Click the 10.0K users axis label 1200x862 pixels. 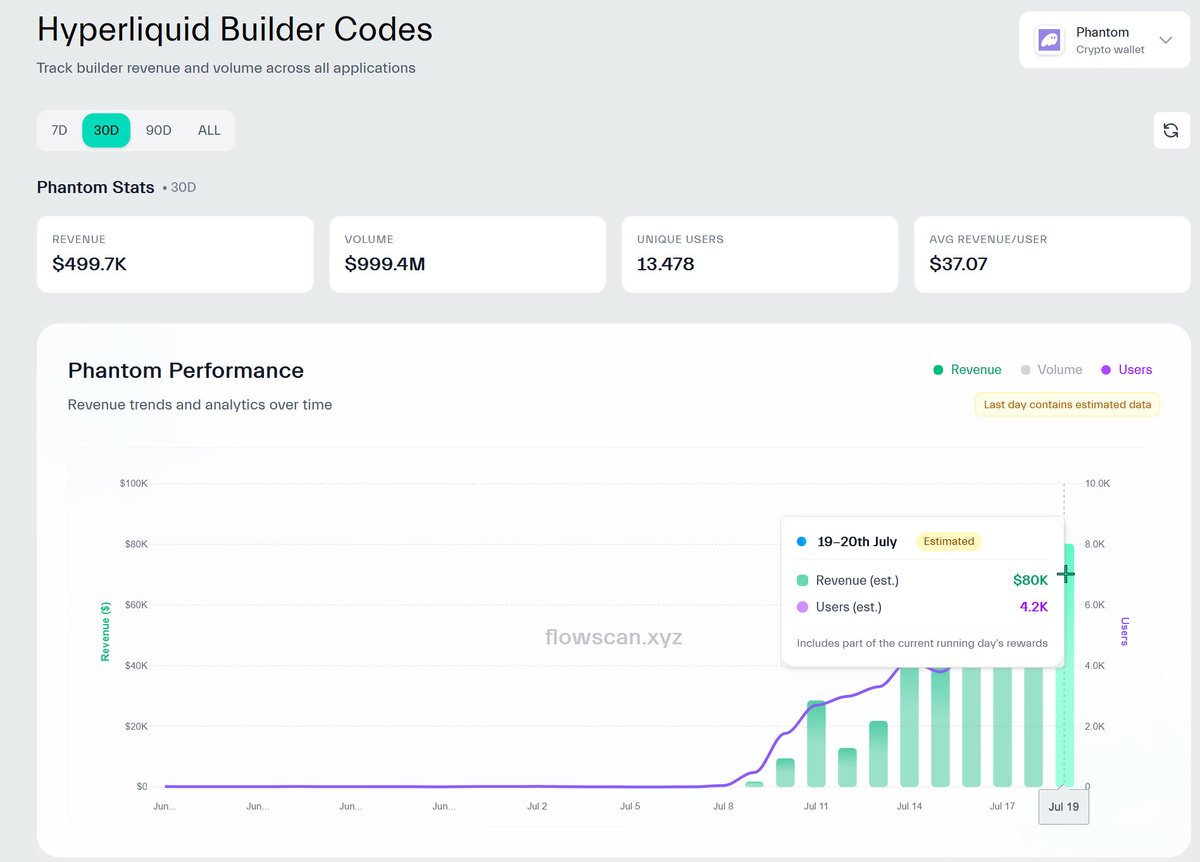(1097, 483)
